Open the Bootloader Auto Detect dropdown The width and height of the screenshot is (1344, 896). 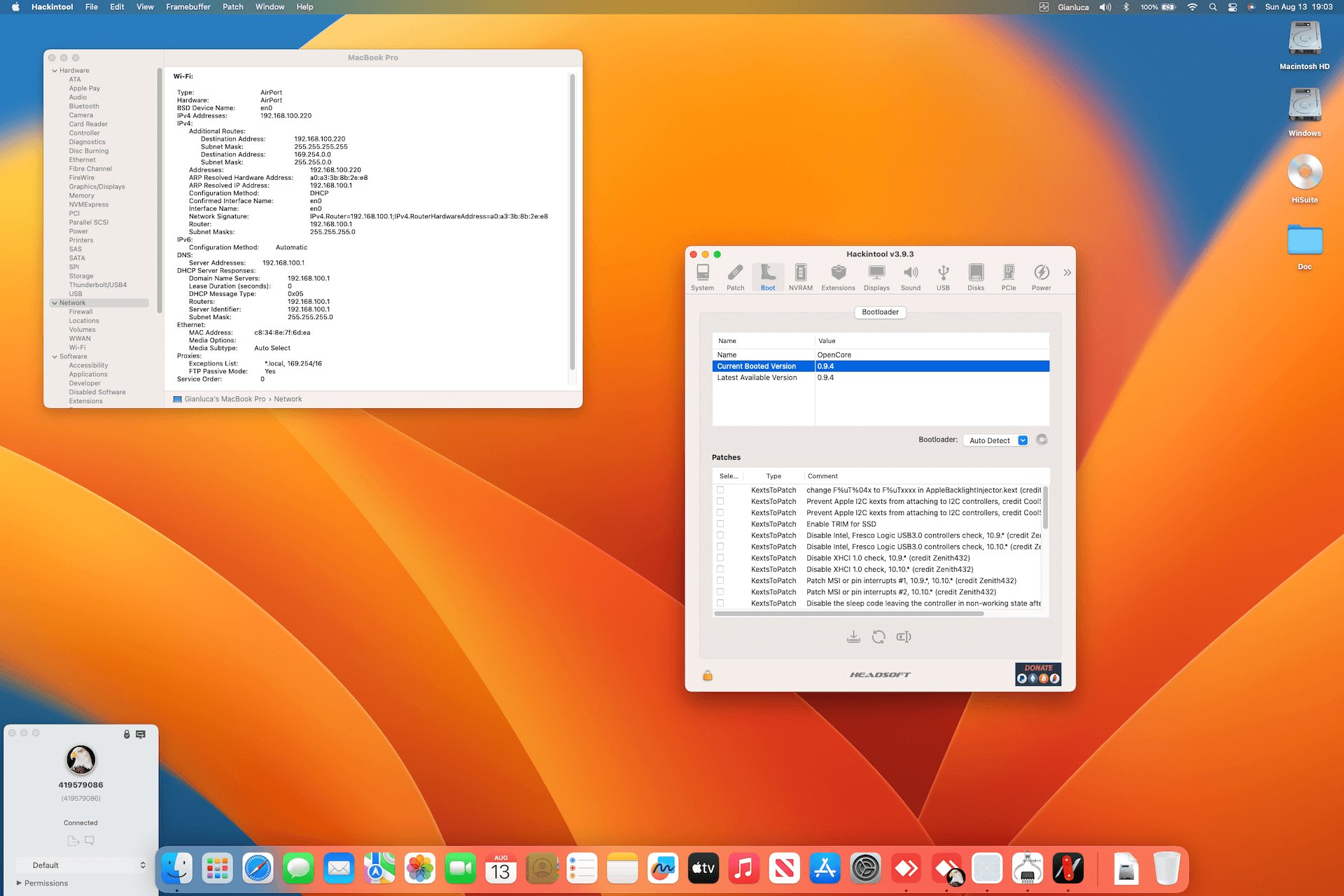[997, 440]
